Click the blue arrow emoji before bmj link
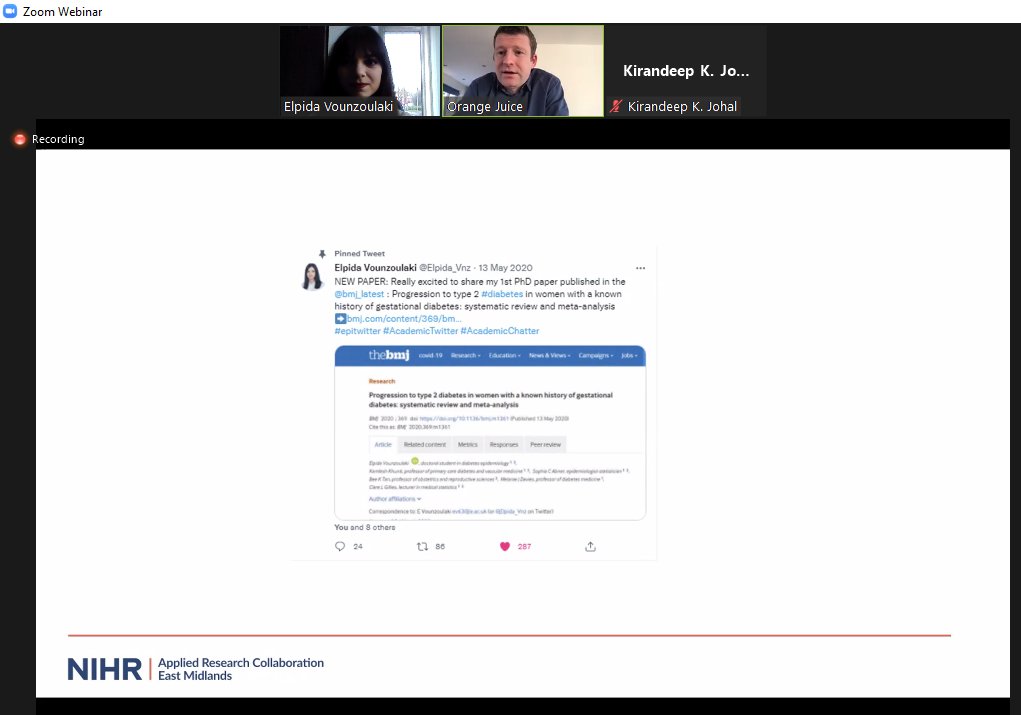This screenshot has height=715, width=1021. (x=340, y=318)
